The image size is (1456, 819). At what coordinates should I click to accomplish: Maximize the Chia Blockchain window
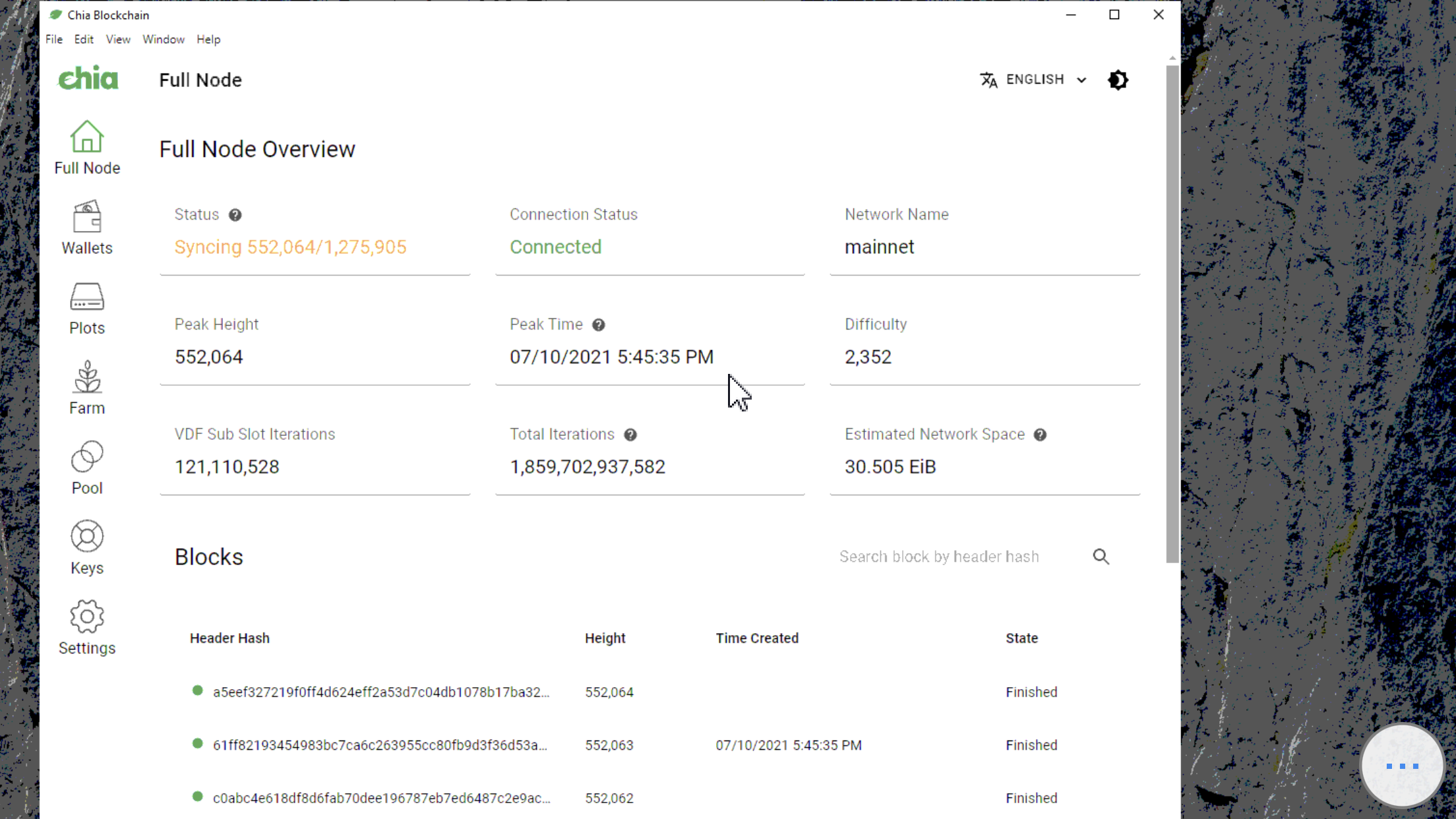point(1114,15)
